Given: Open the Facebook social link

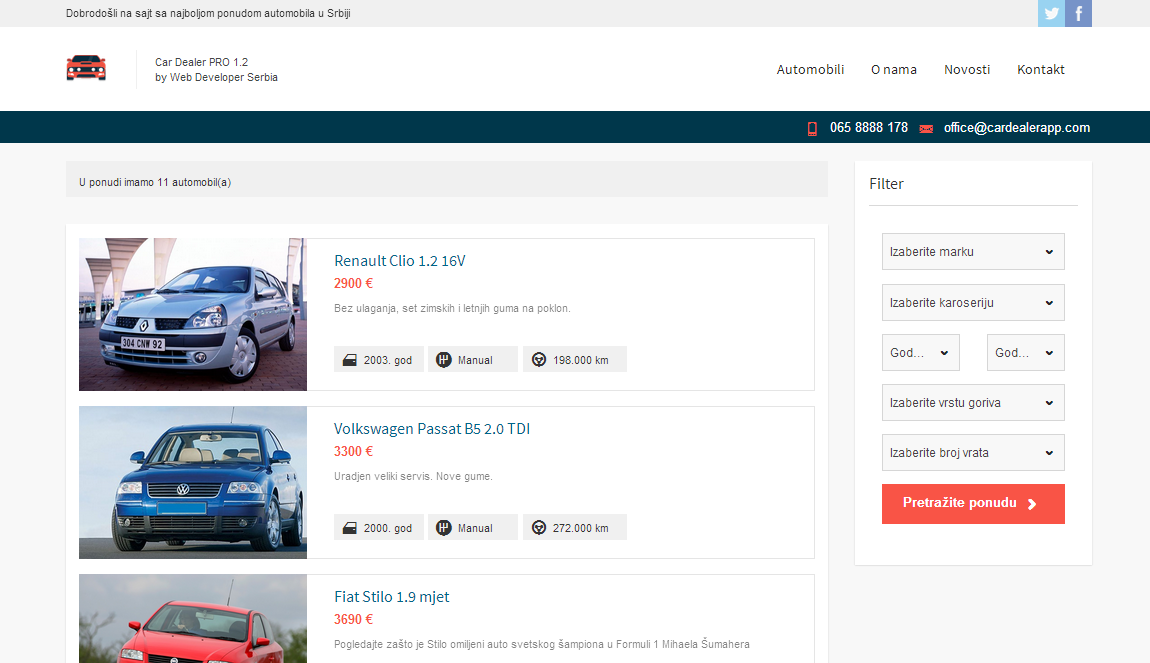Looking at the screenshot, I should coord(1078,13).
